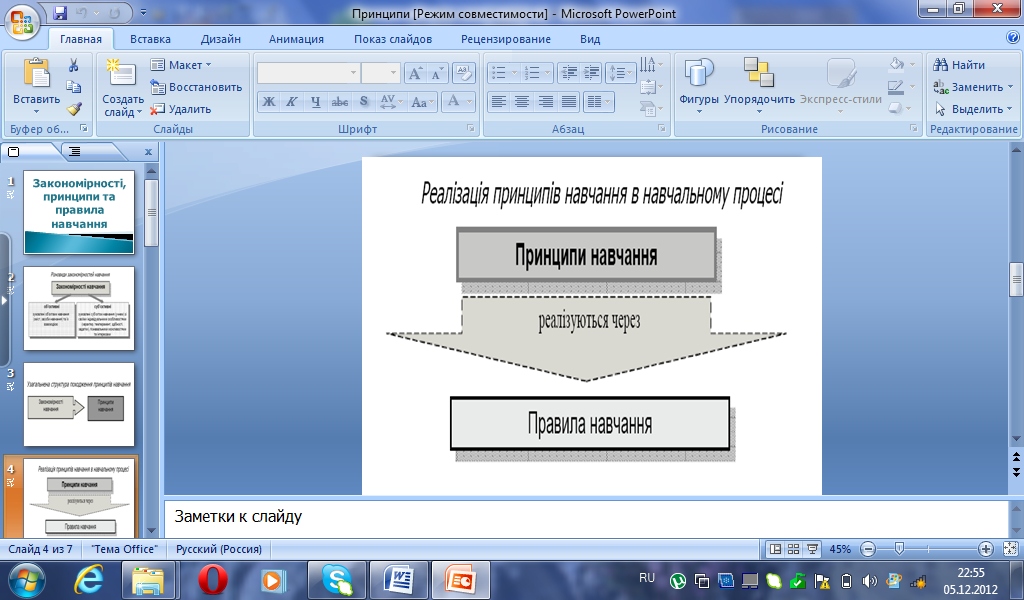1024x600 pixels.
Task: Open Internet Explorer from taskbar
Action: click(89, 580)
